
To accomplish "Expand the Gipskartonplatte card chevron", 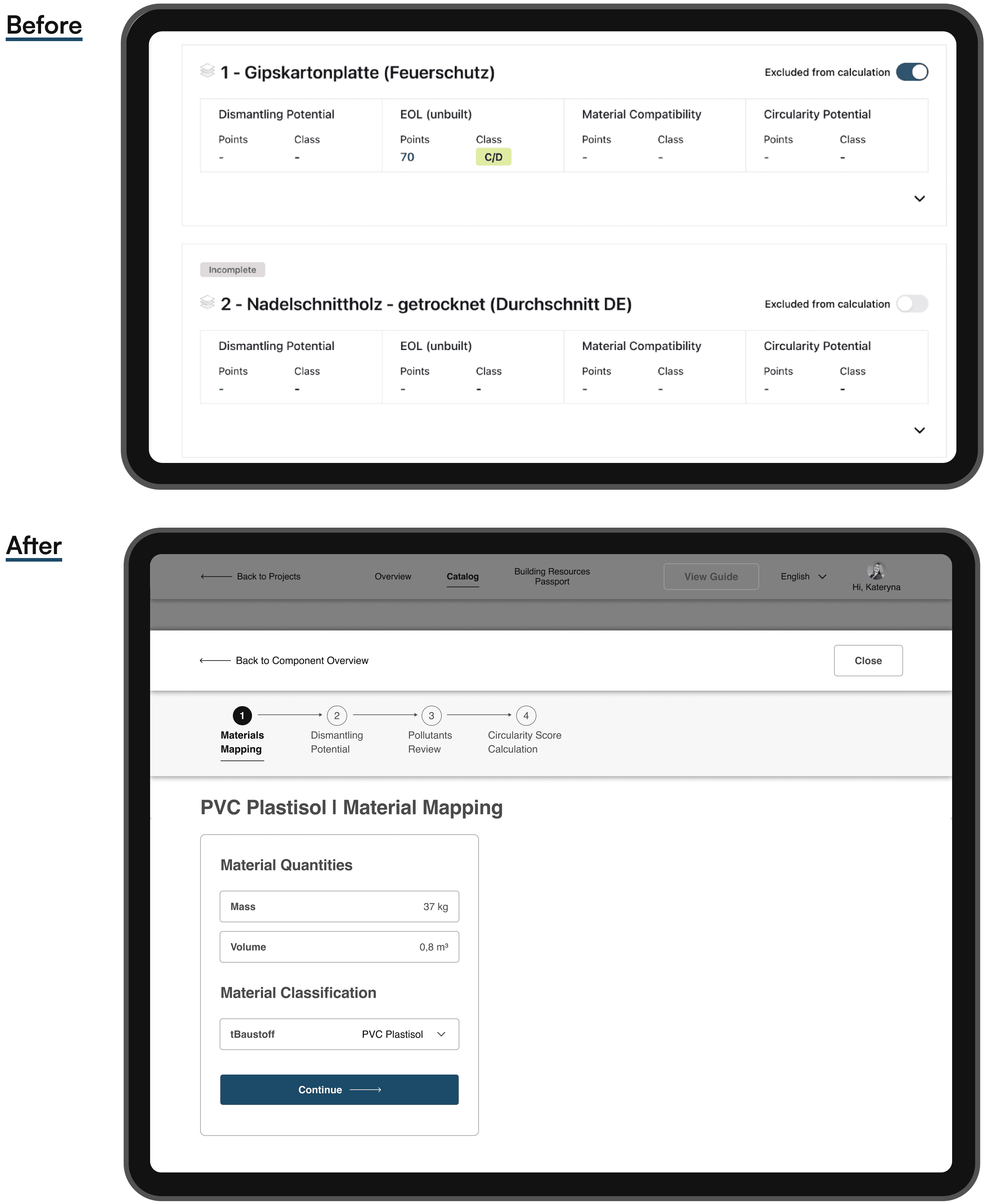I will click(x=919, y=199).
